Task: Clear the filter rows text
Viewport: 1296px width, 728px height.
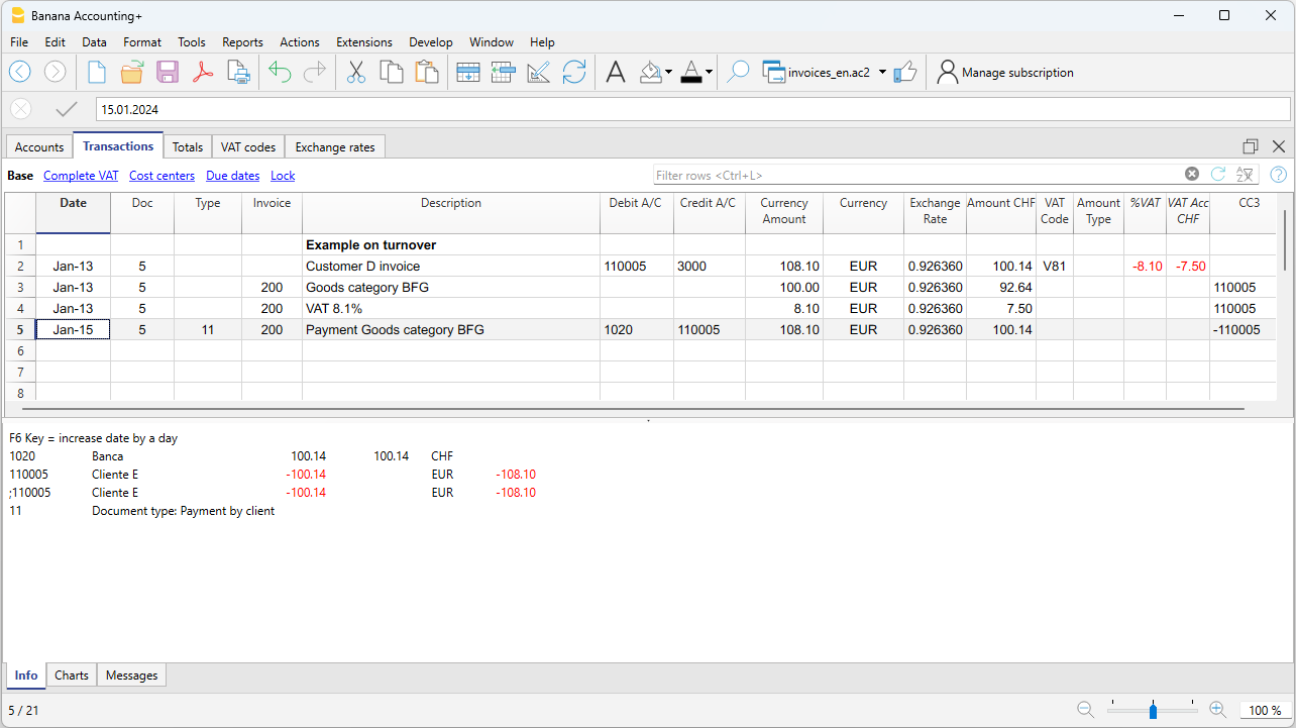Action: pos(1191,174)
